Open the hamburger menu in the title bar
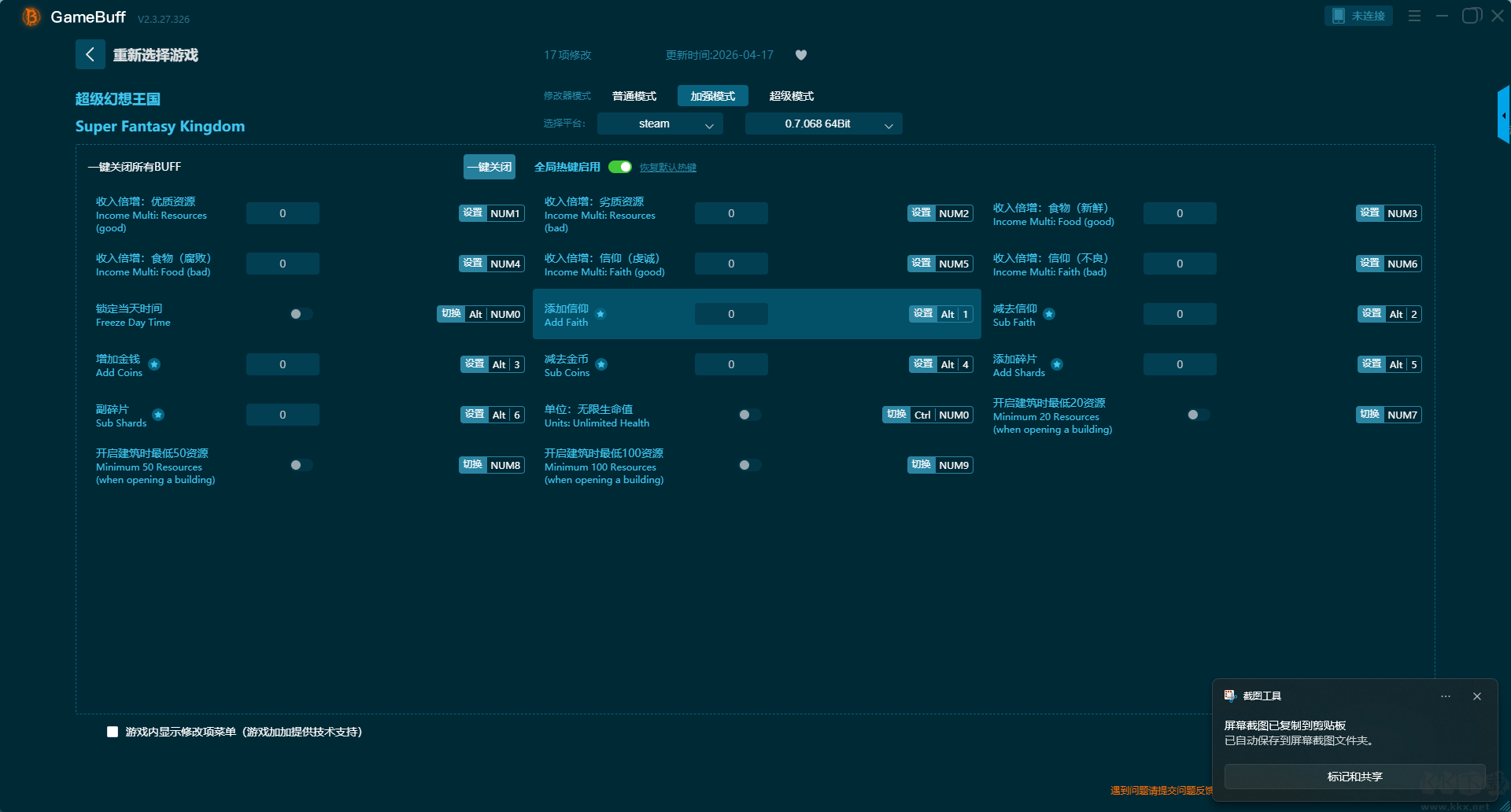1511x812 pixels. tap(1414, 16)
